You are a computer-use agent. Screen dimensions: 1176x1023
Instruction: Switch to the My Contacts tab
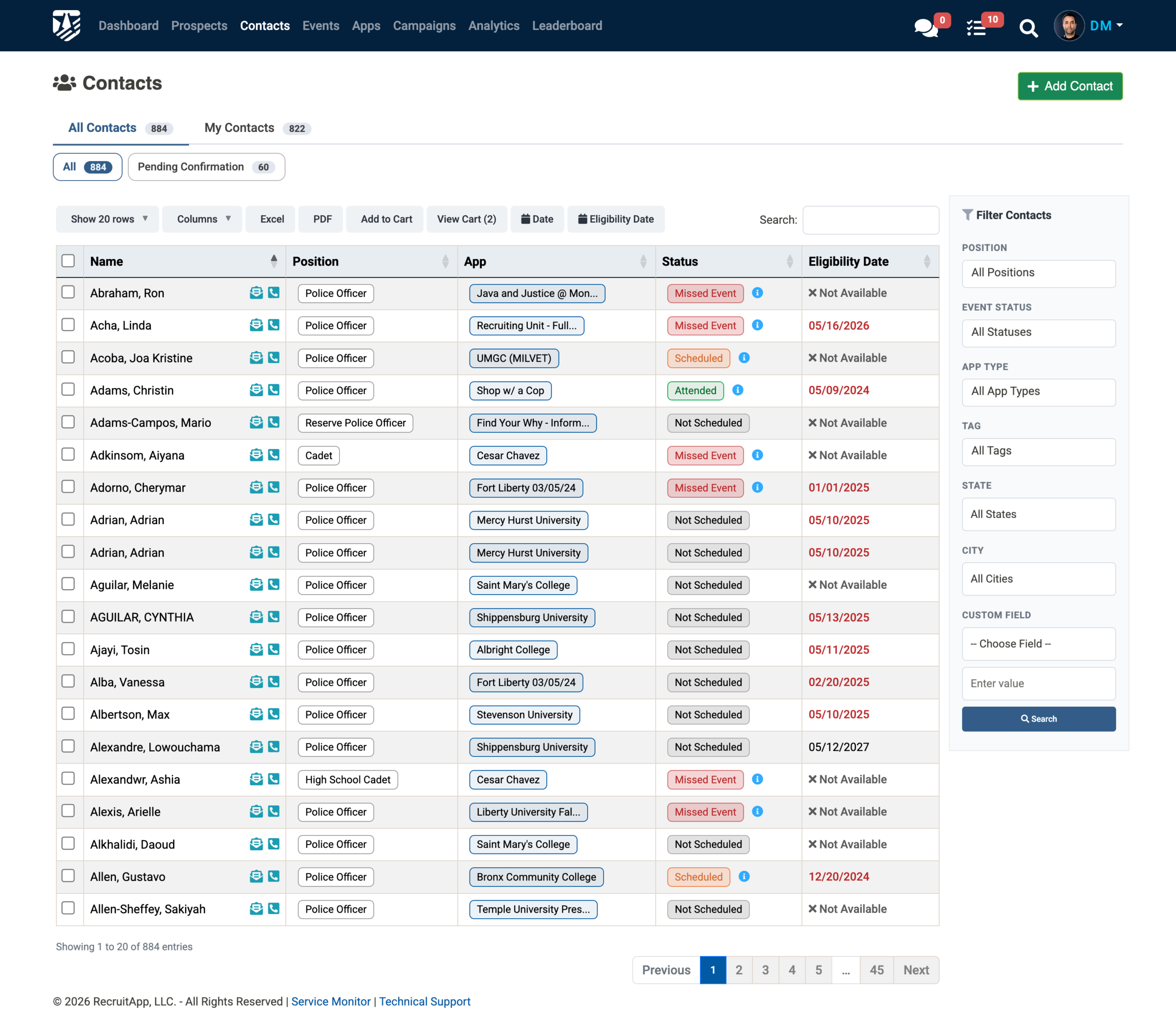point(257,128)
